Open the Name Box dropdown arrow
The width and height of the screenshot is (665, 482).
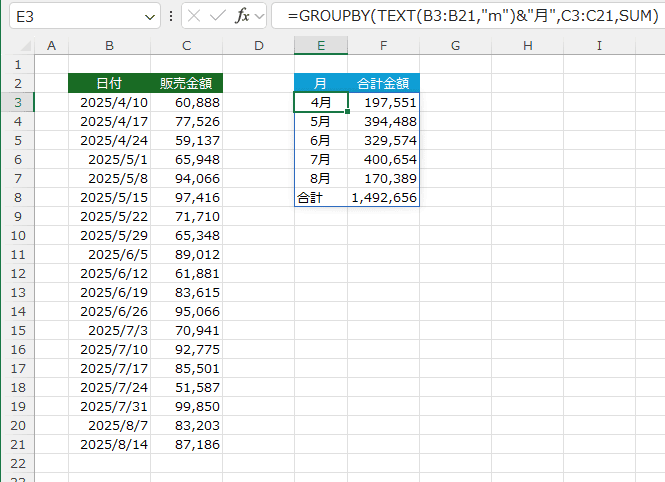tap(150, 17)
